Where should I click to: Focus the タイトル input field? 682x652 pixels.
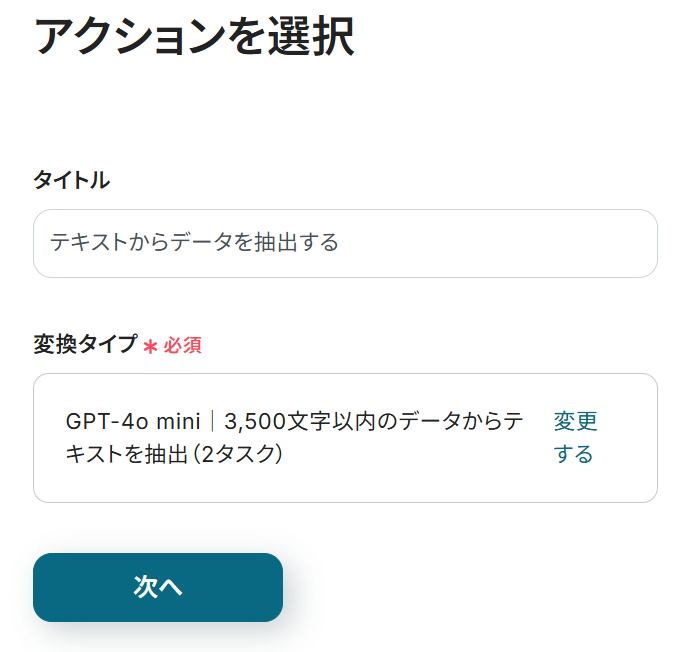(345, 243)
